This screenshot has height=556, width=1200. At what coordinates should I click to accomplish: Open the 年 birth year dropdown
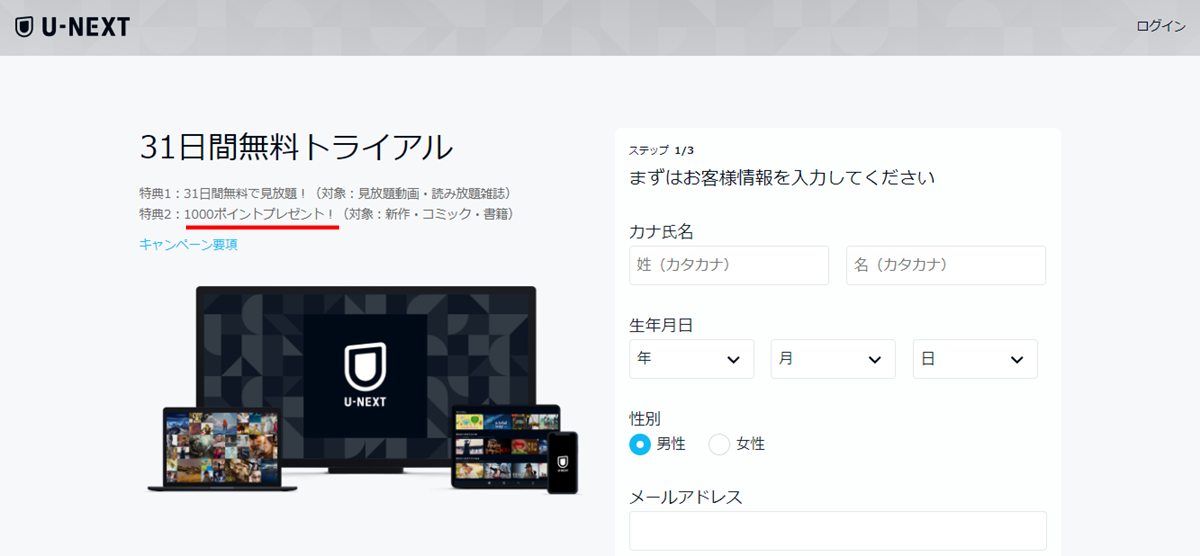(691, 359)
